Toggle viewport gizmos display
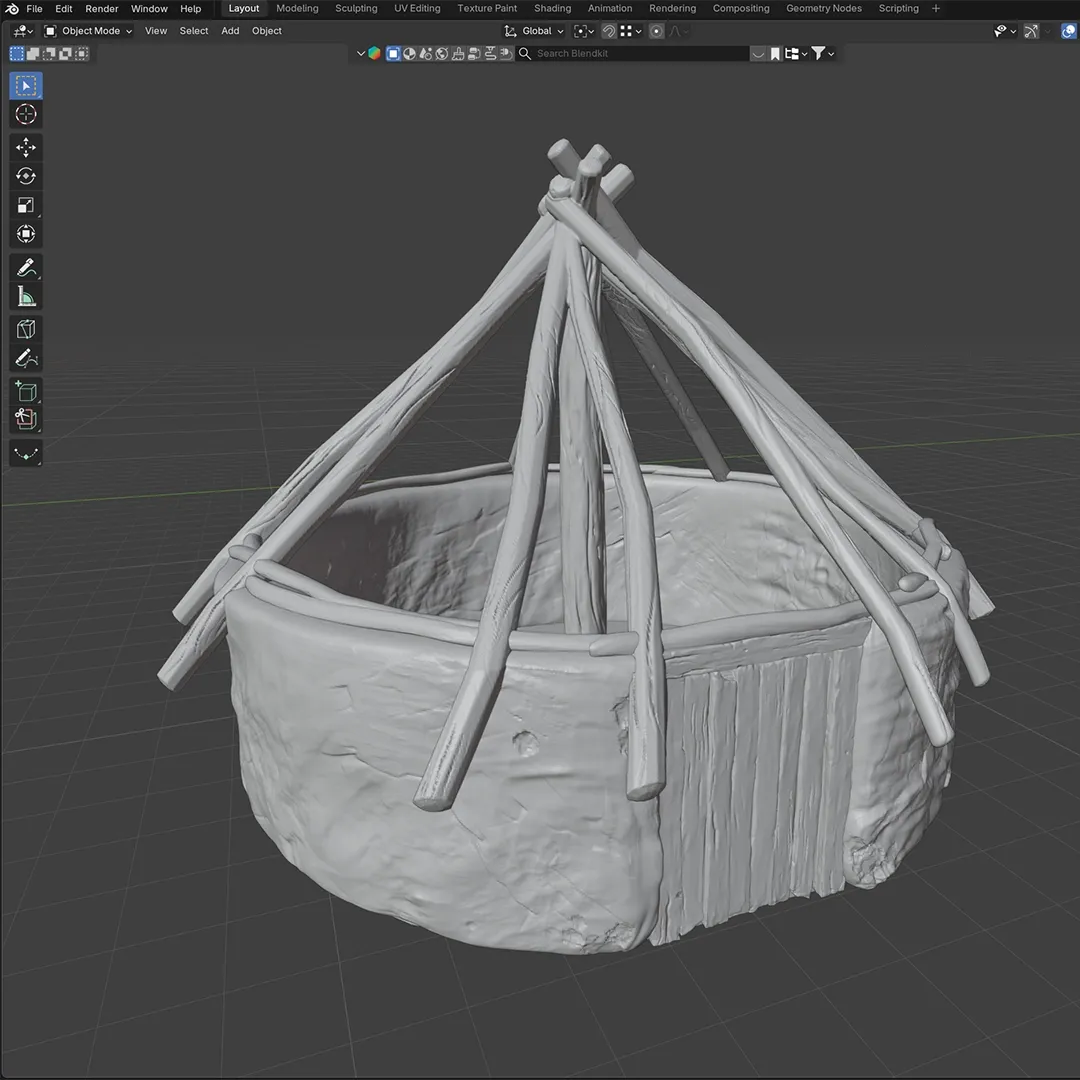1080x1080 pixels. pyautogui.click(x=1031, y=31)
